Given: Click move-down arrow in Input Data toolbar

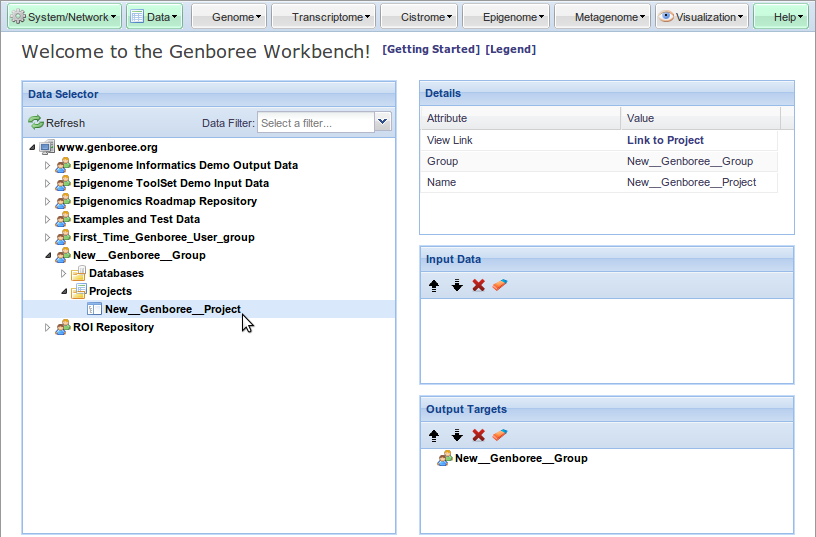Looking at the screenshot, I should tap(457, 286).
